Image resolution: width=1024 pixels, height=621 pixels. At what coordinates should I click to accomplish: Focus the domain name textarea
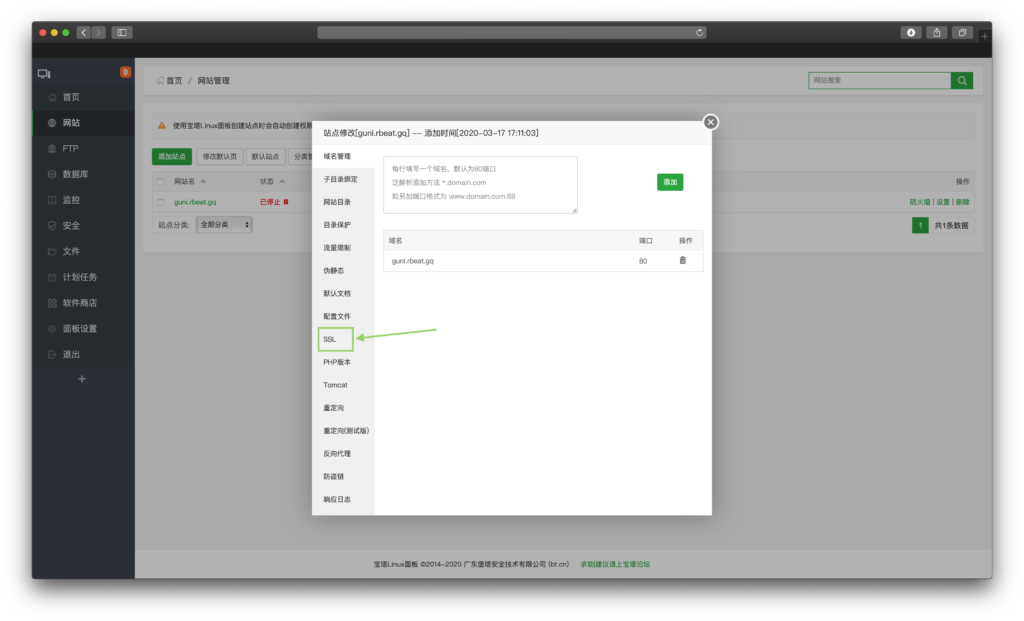click(x=480, y=185)
